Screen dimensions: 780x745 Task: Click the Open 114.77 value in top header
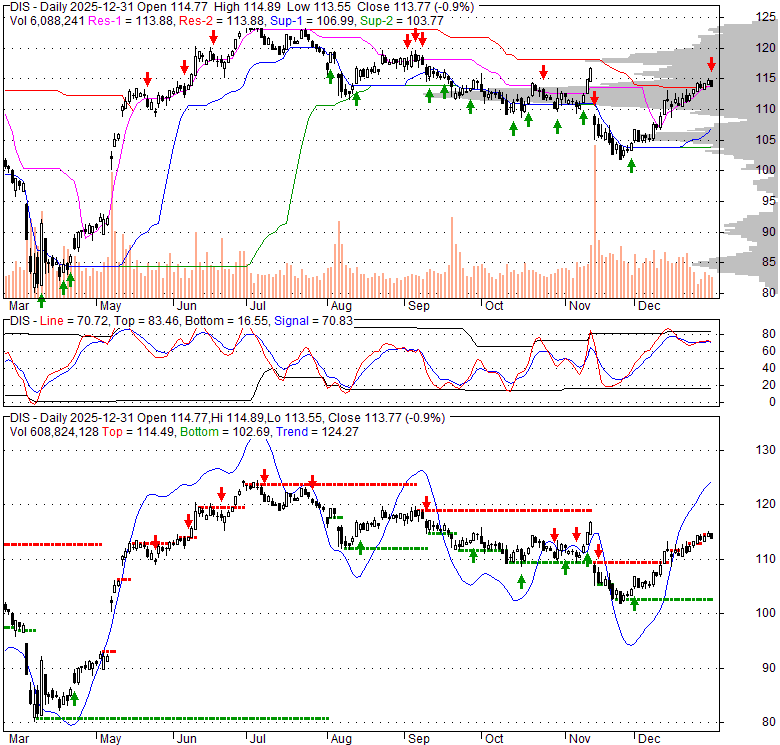(x=173, y=7)
